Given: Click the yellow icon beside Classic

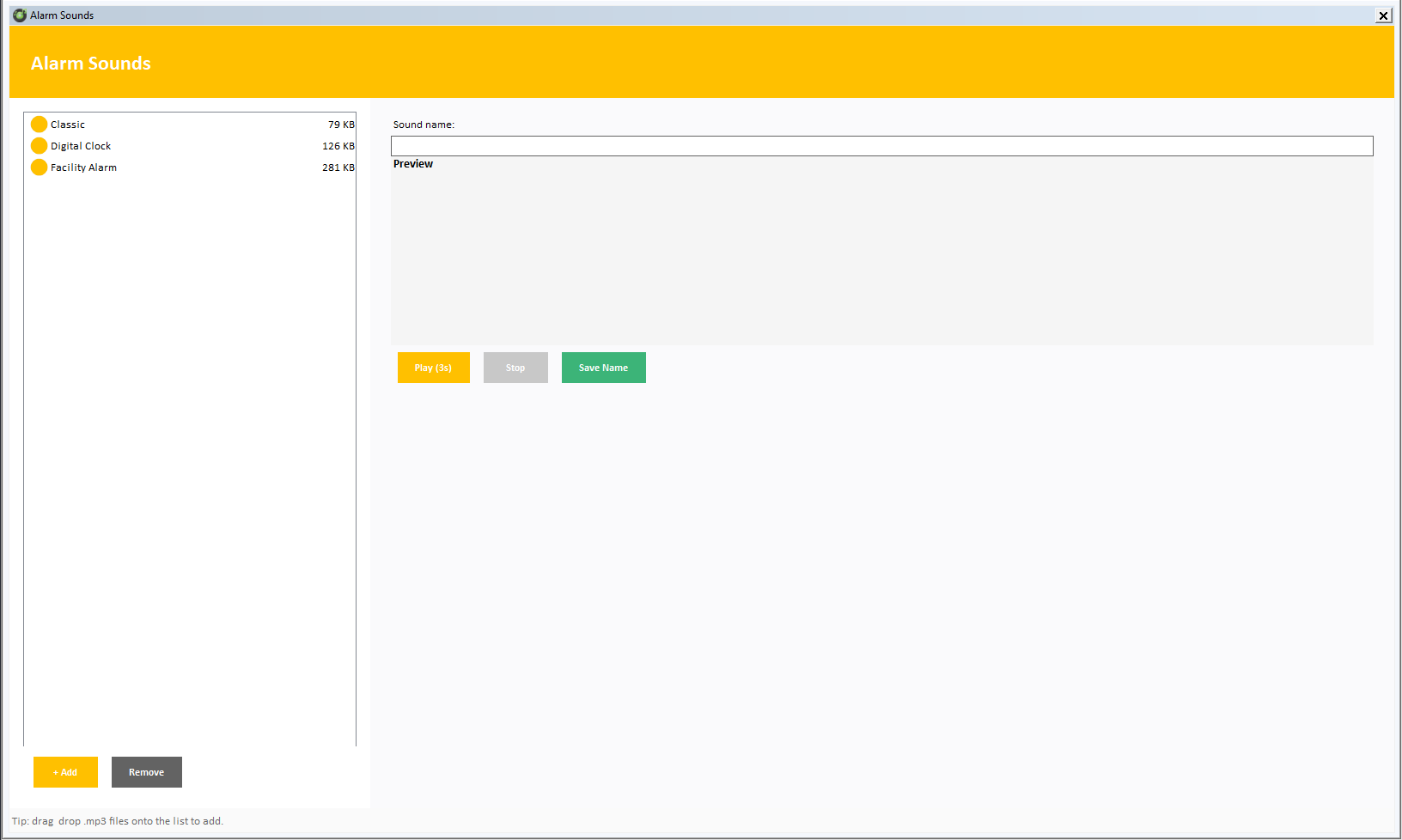Looking at the screenshot, I should [39, 125].
